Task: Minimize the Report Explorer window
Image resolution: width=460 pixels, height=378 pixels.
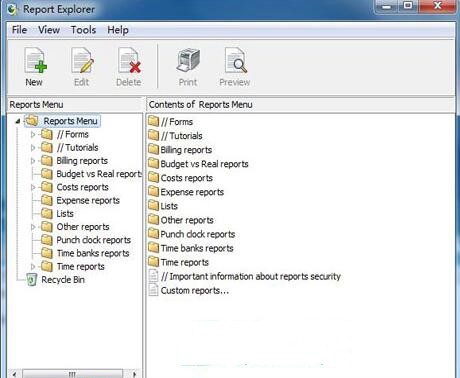Action: 387,6
